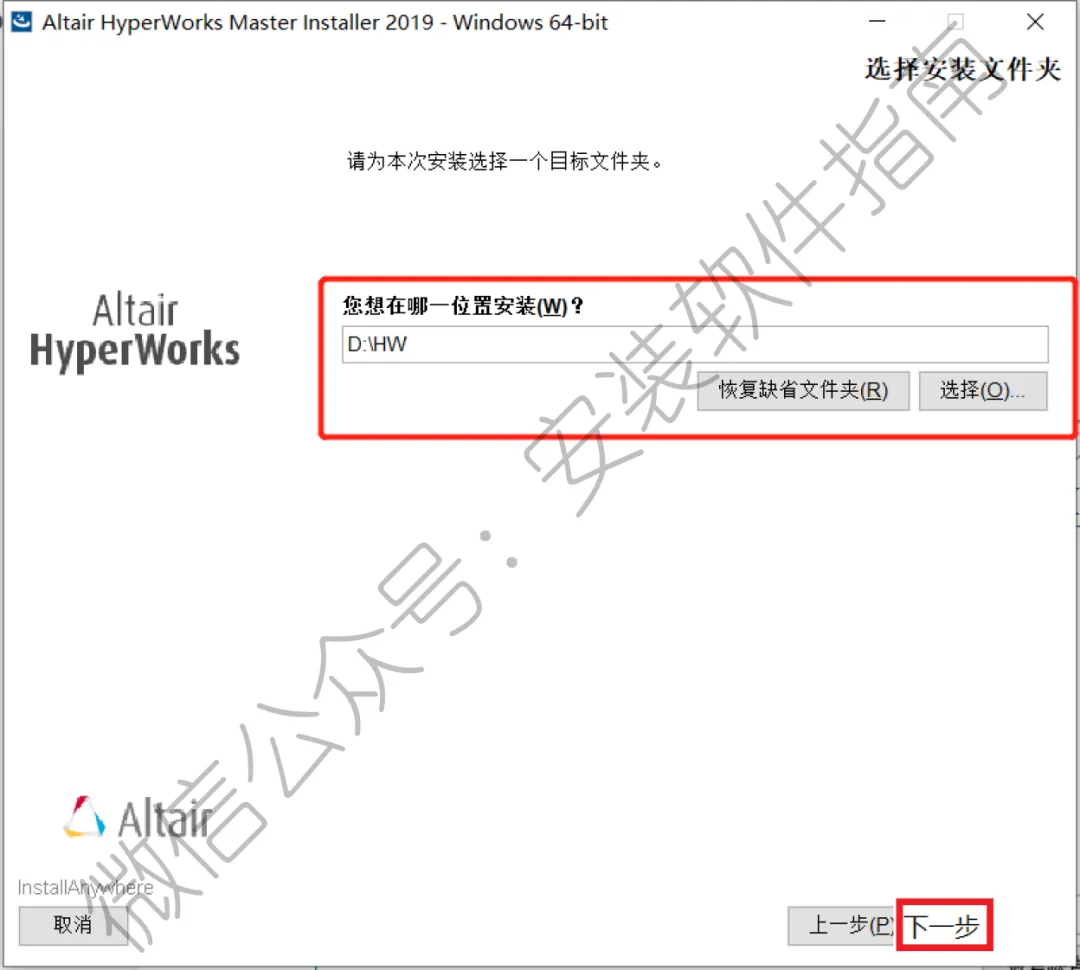Click the disabled maximize button
This screenshot has width=1080, height=970.
pos(955,22)
